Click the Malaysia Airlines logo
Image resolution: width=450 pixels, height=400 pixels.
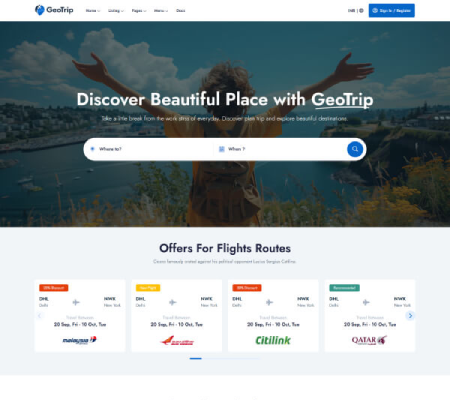[80, 340]
